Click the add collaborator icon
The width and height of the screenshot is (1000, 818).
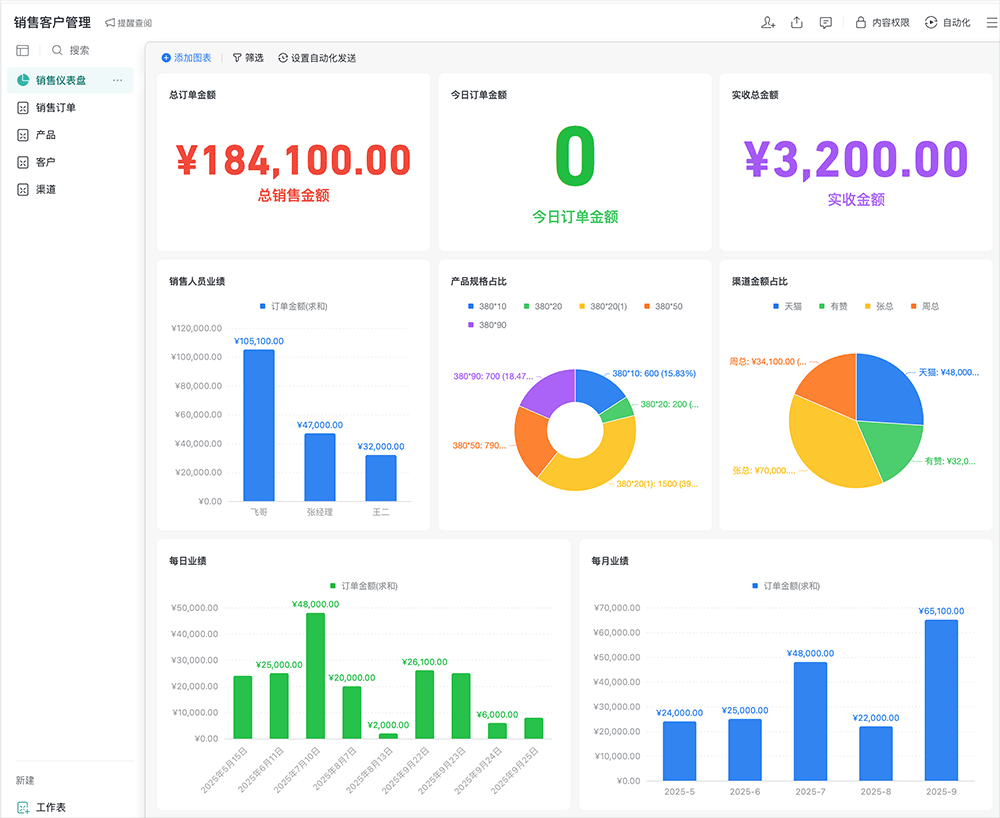tap(768, 22)
